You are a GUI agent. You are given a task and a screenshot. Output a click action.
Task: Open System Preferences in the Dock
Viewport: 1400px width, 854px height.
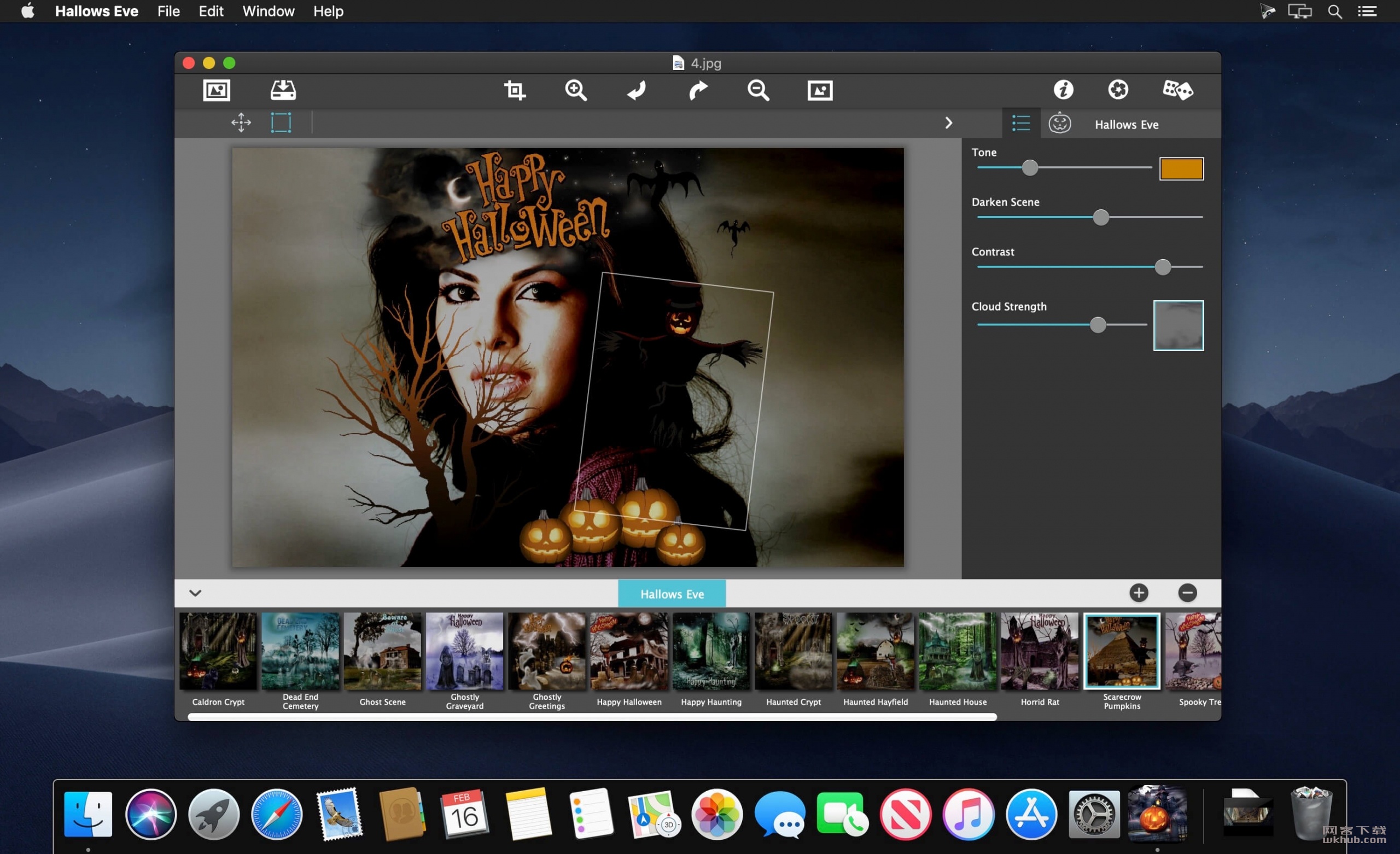coord(1094,814)
